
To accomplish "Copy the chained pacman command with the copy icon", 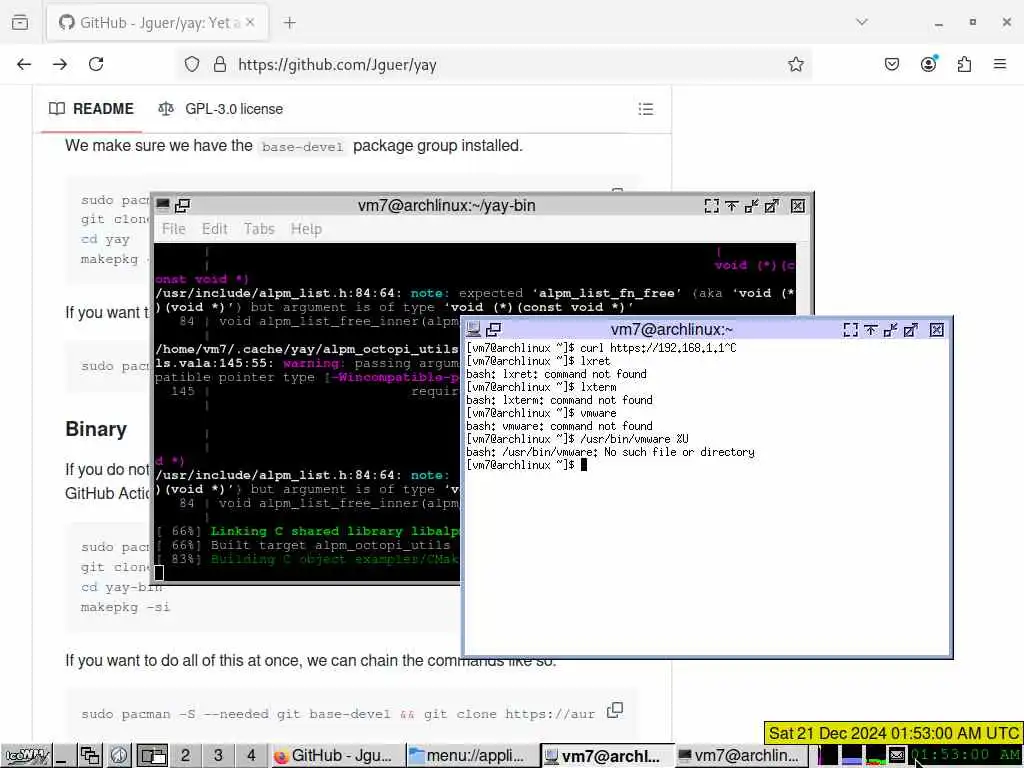I will [615, 711].
